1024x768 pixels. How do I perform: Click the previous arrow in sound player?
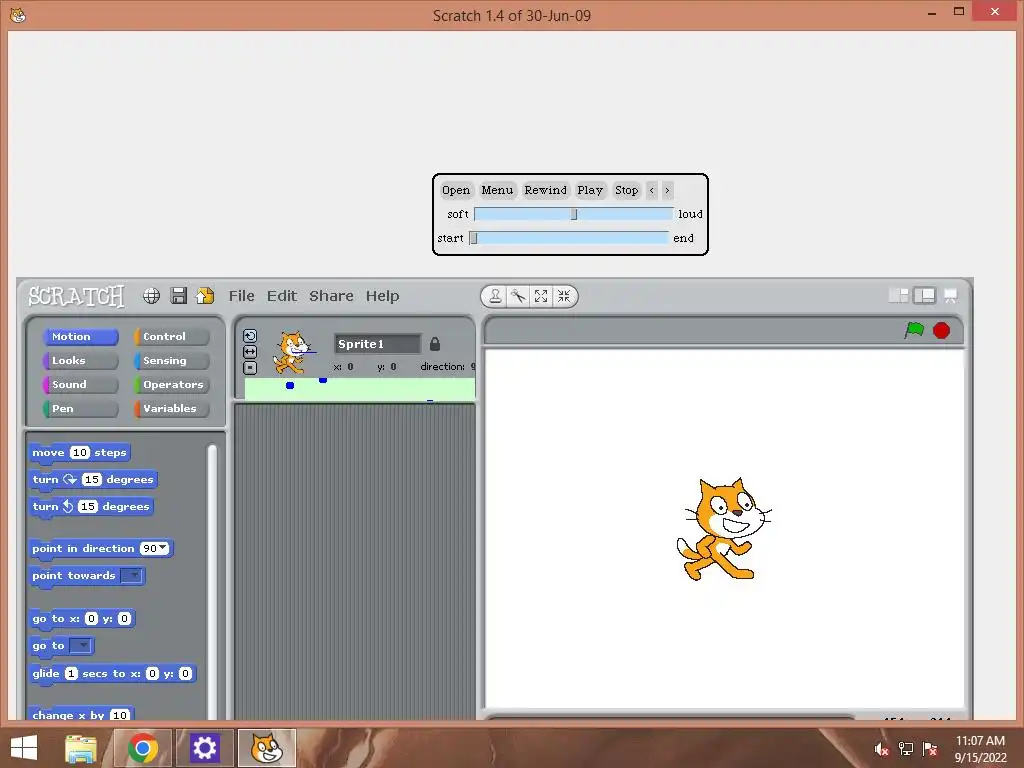pos(652,190)
